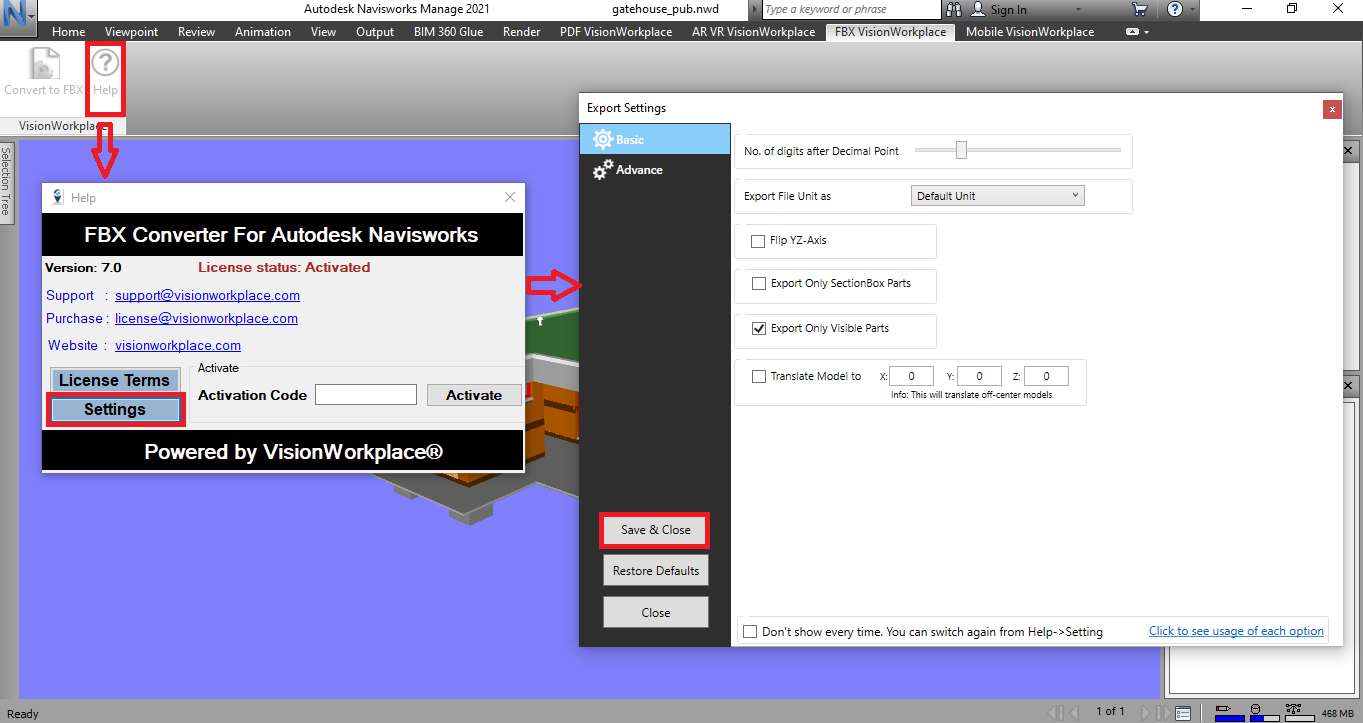Screen dimensions: 1363x723
Task: Click into the keyword search field
Action: (851, 9)
